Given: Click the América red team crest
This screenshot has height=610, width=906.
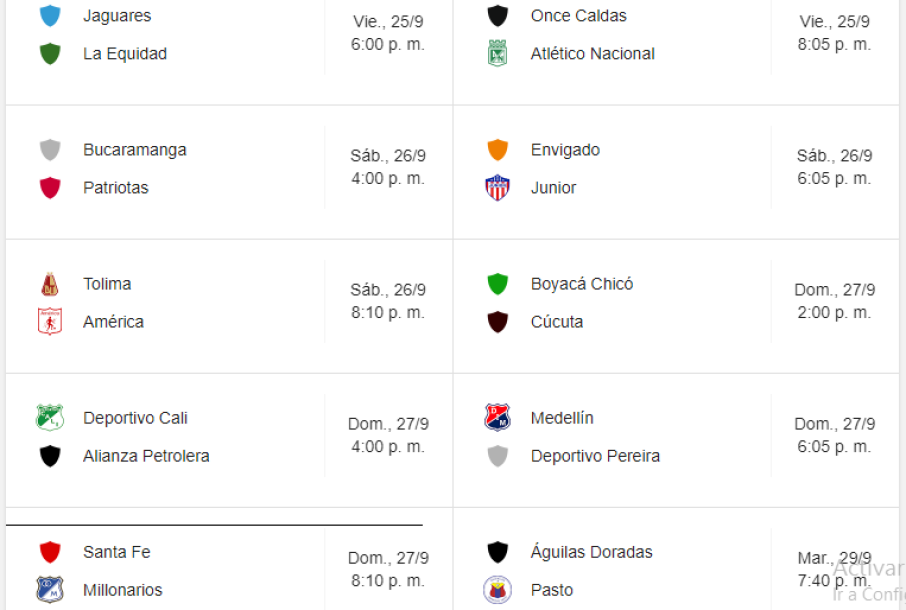Looking at the screenshot, I should [x=50, y=322].
